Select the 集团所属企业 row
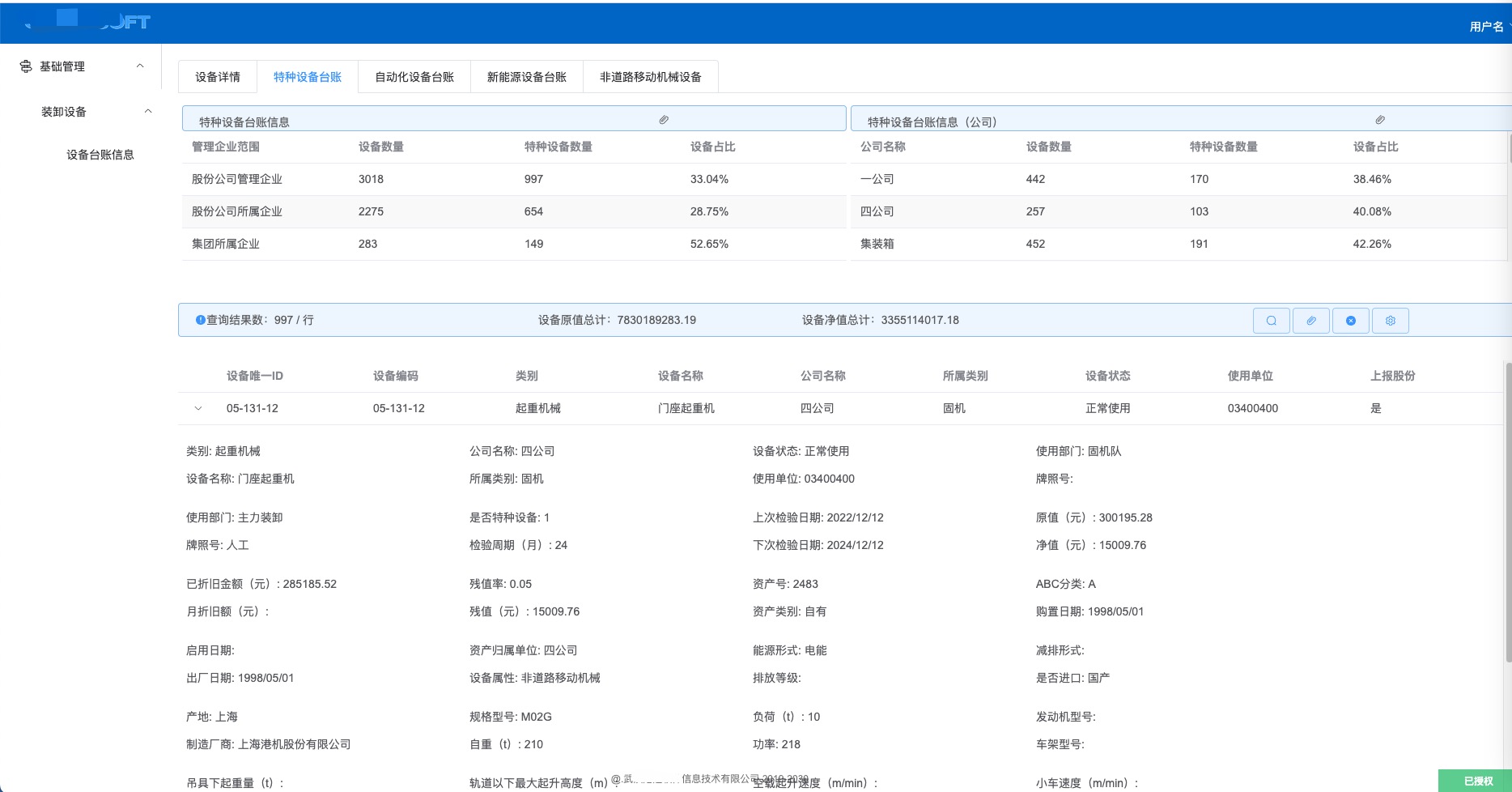1512x792 pixels. coord(514,244)
